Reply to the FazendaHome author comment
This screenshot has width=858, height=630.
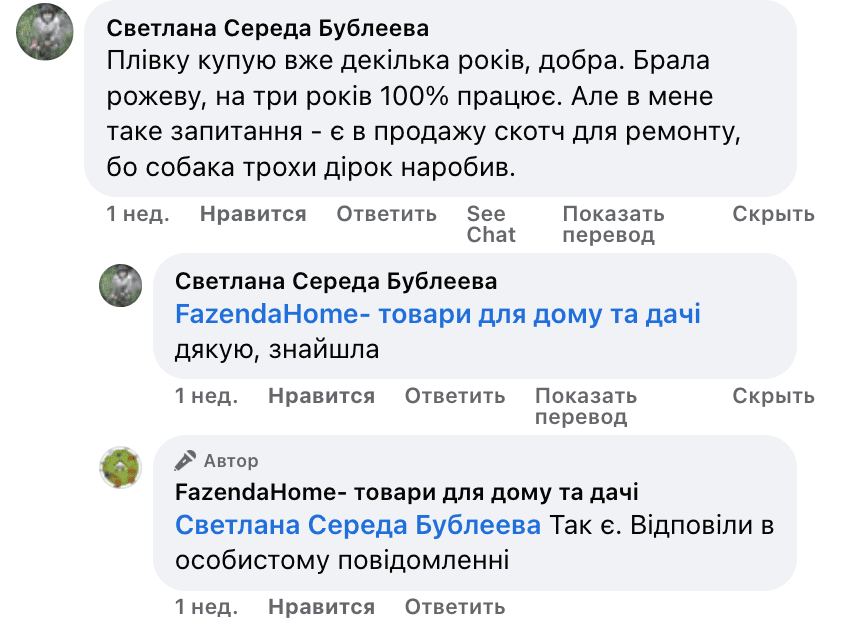455,607
